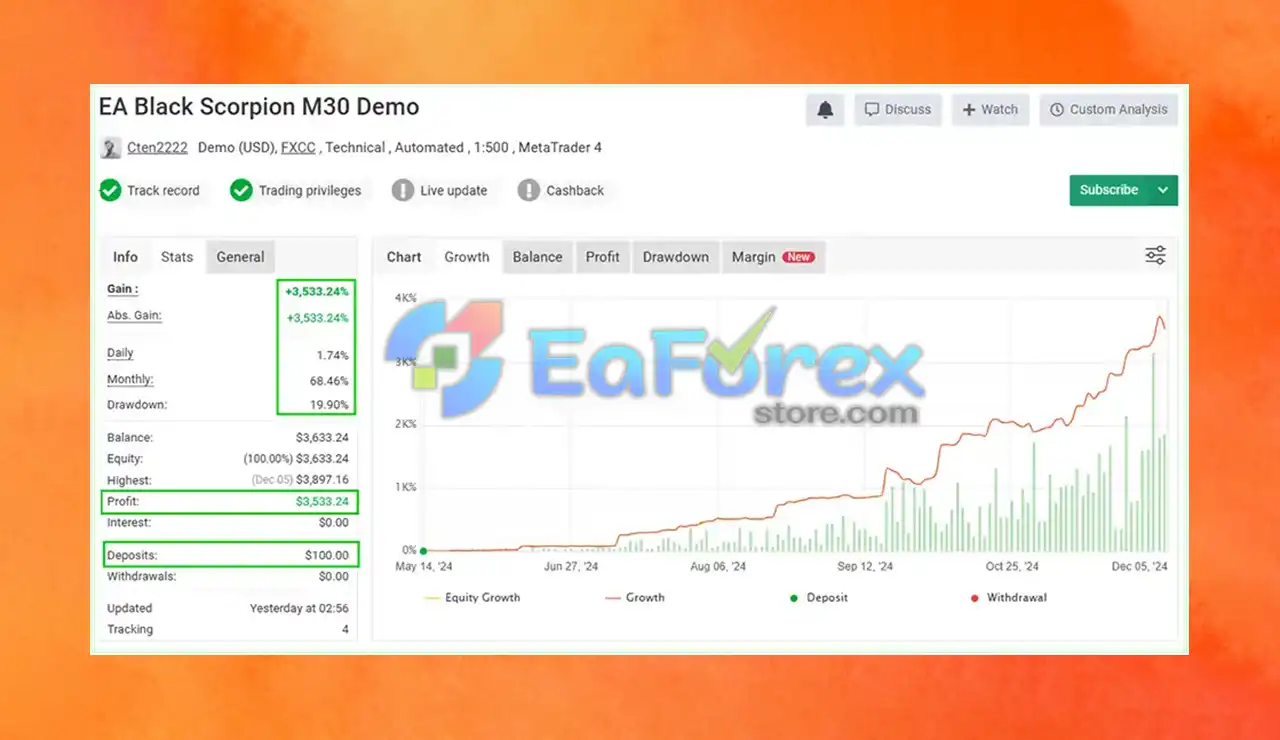Image resolution: width=1280 pixels, height=740 pixels.
Task: Click the Dec 05, '24 axis label
Action: [x=1140, y=566]
